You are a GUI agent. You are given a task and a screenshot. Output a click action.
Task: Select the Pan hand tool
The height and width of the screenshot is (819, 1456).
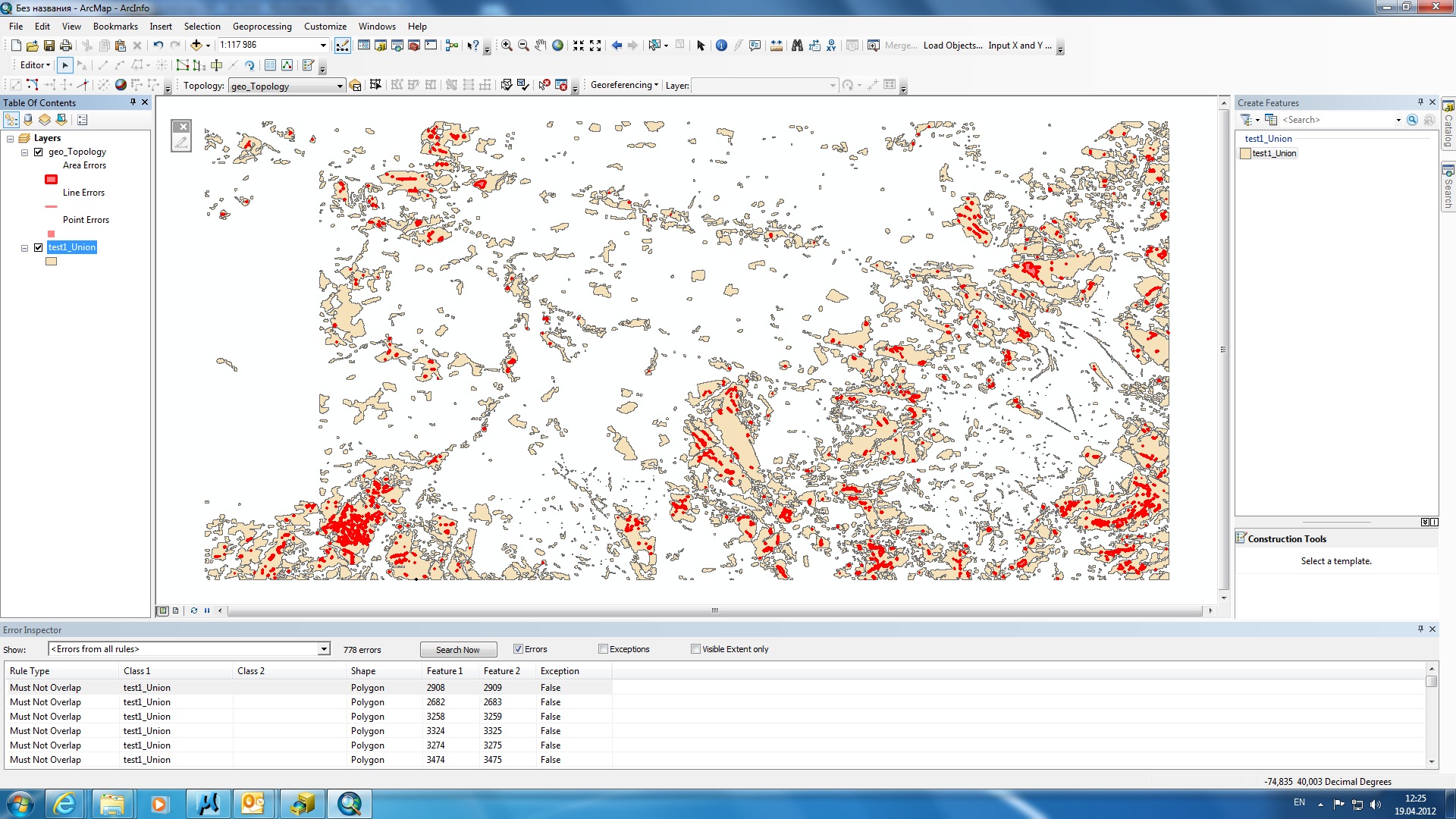tap(540, 45)
